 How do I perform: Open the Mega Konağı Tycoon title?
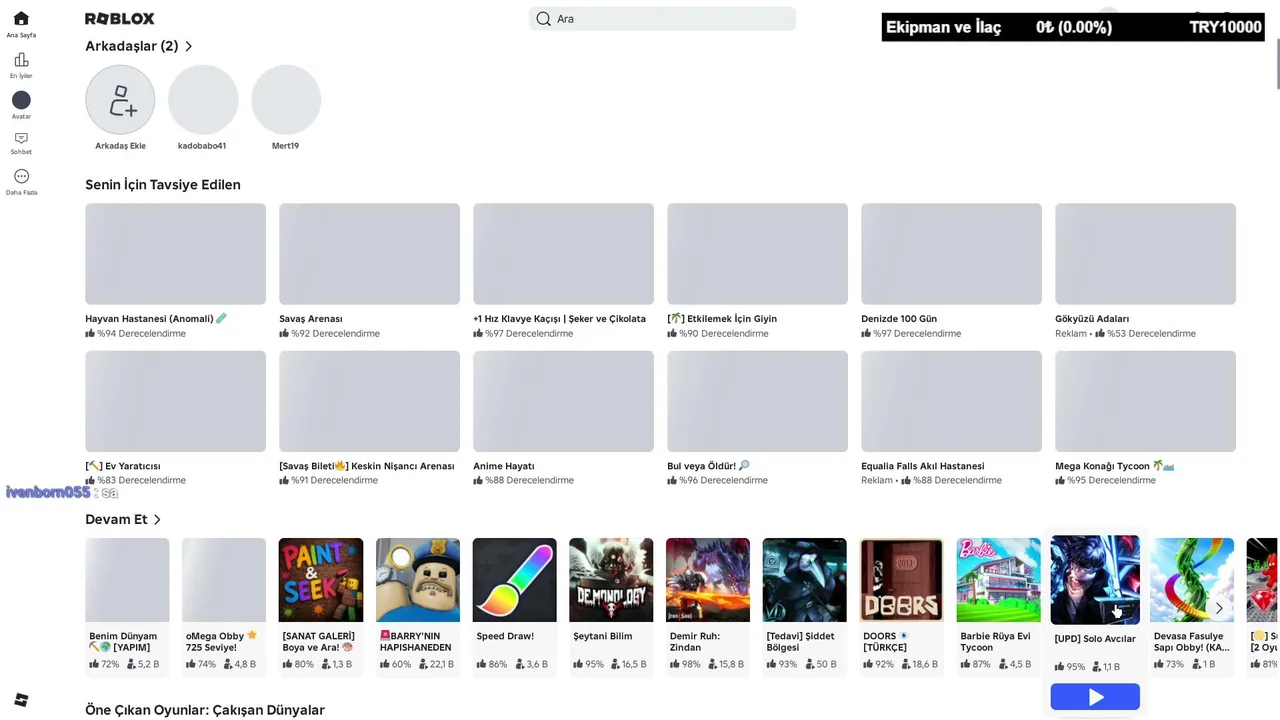pos(1115,466)
